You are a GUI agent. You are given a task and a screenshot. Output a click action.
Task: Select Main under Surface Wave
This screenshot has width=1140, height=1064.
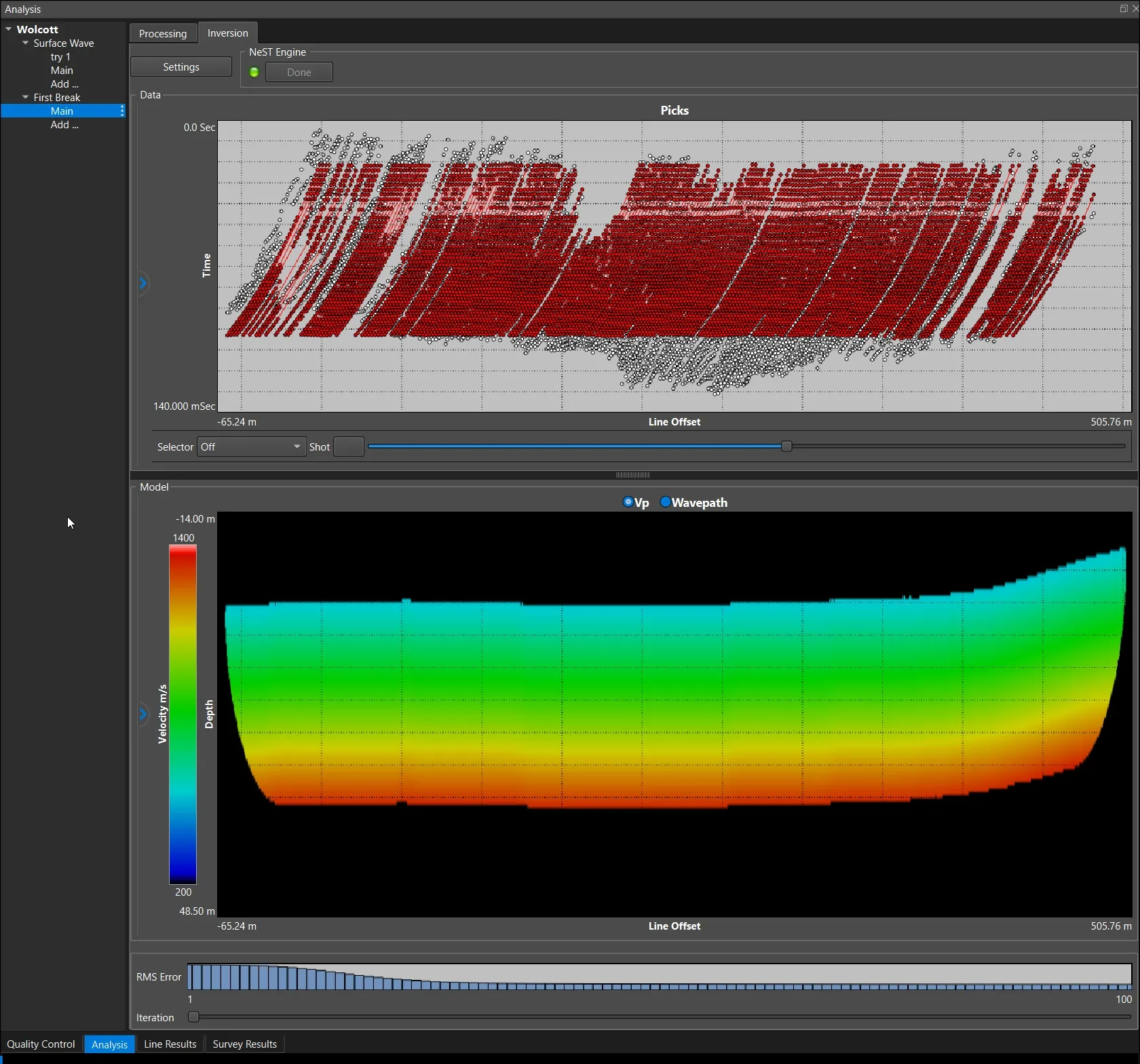click(x=62, y=70)
